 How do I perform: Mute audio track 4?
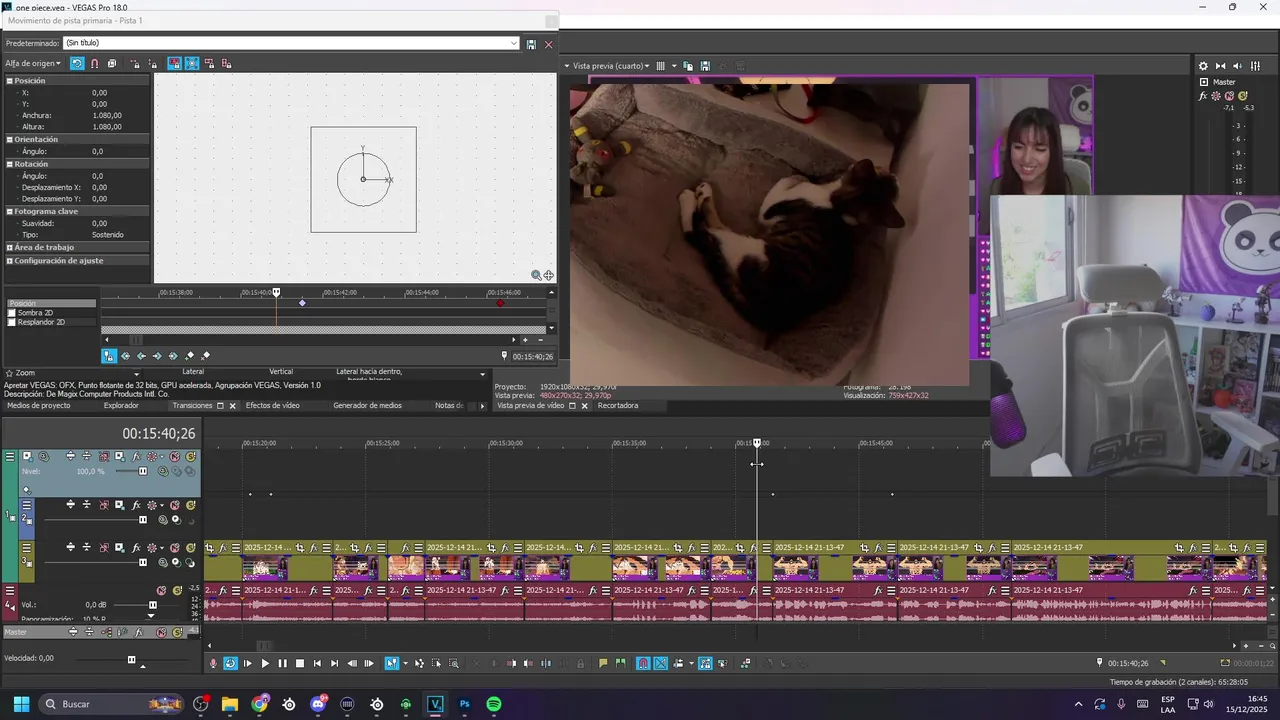[161, 591]
